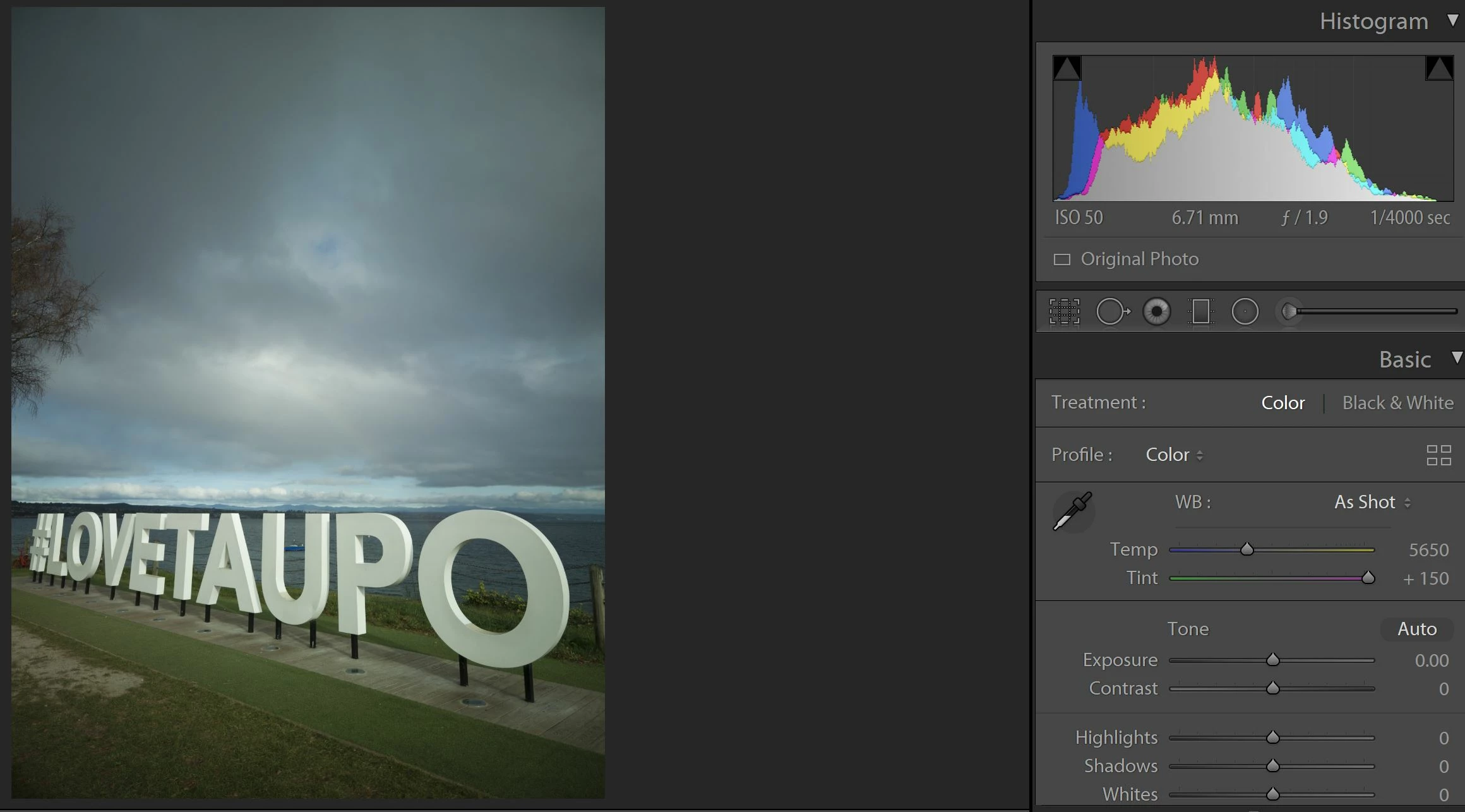Collapse the Basic panel

[1456, 358]
